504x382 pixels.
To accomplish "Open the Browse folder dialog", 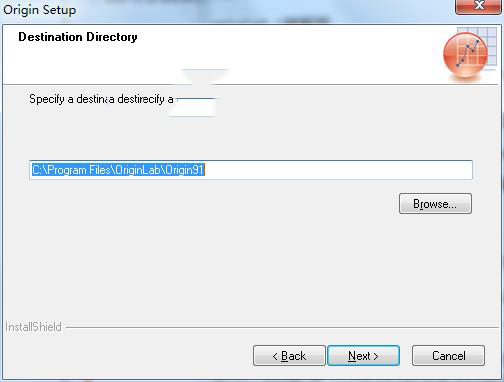I will click(435, 203).
